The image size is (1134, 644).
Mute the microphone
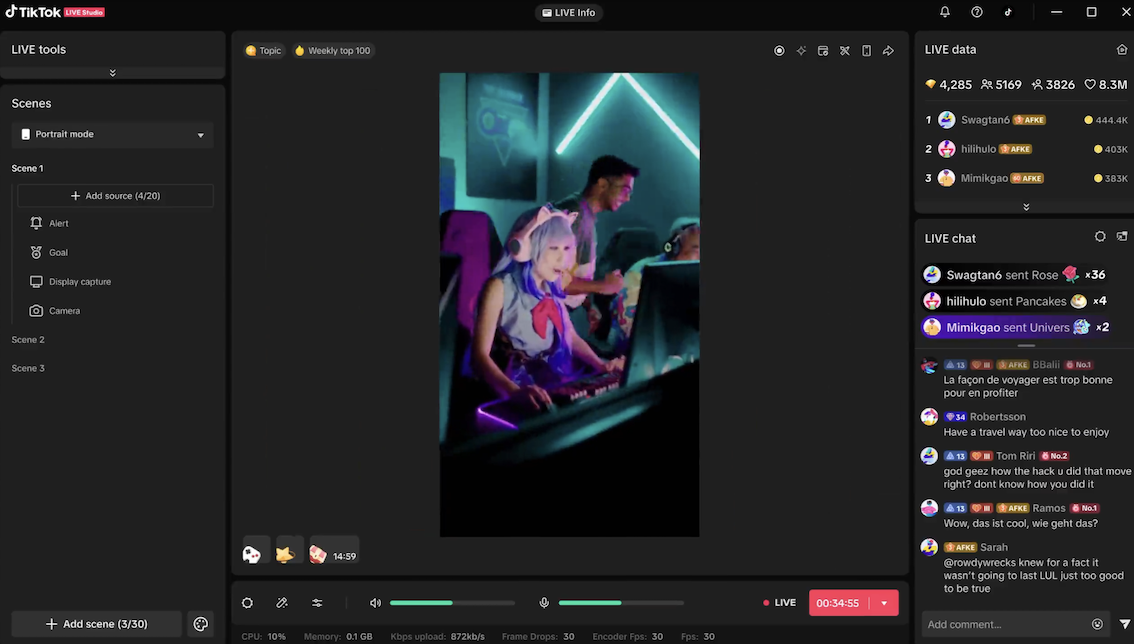point(544,603)
